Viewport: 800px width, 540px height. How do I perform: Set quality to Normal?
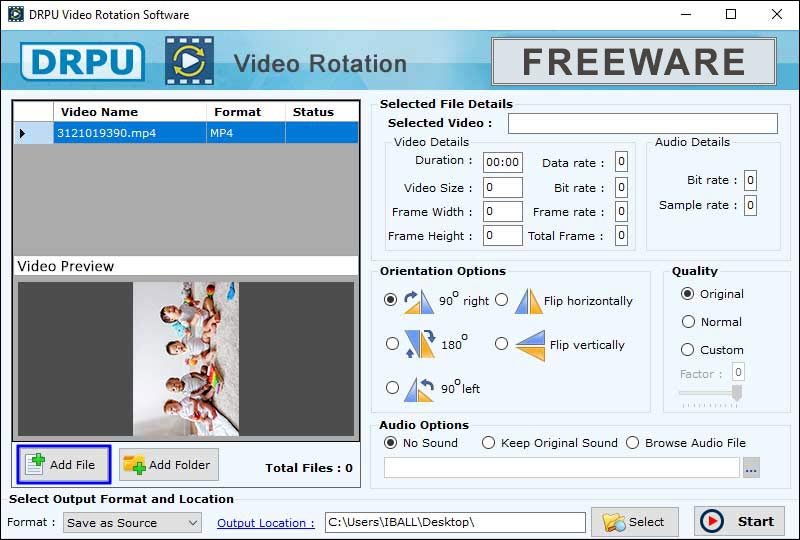click(x=688, y=322)
